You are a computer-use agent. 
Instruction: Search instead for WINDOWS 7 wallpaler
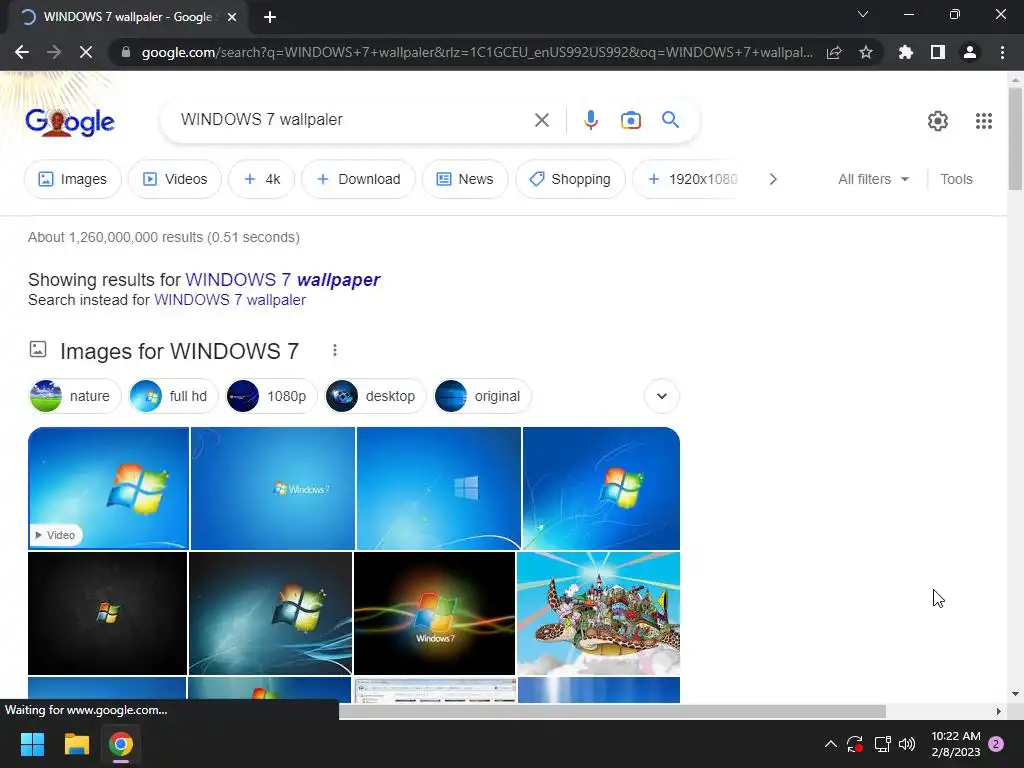point(230,300)
